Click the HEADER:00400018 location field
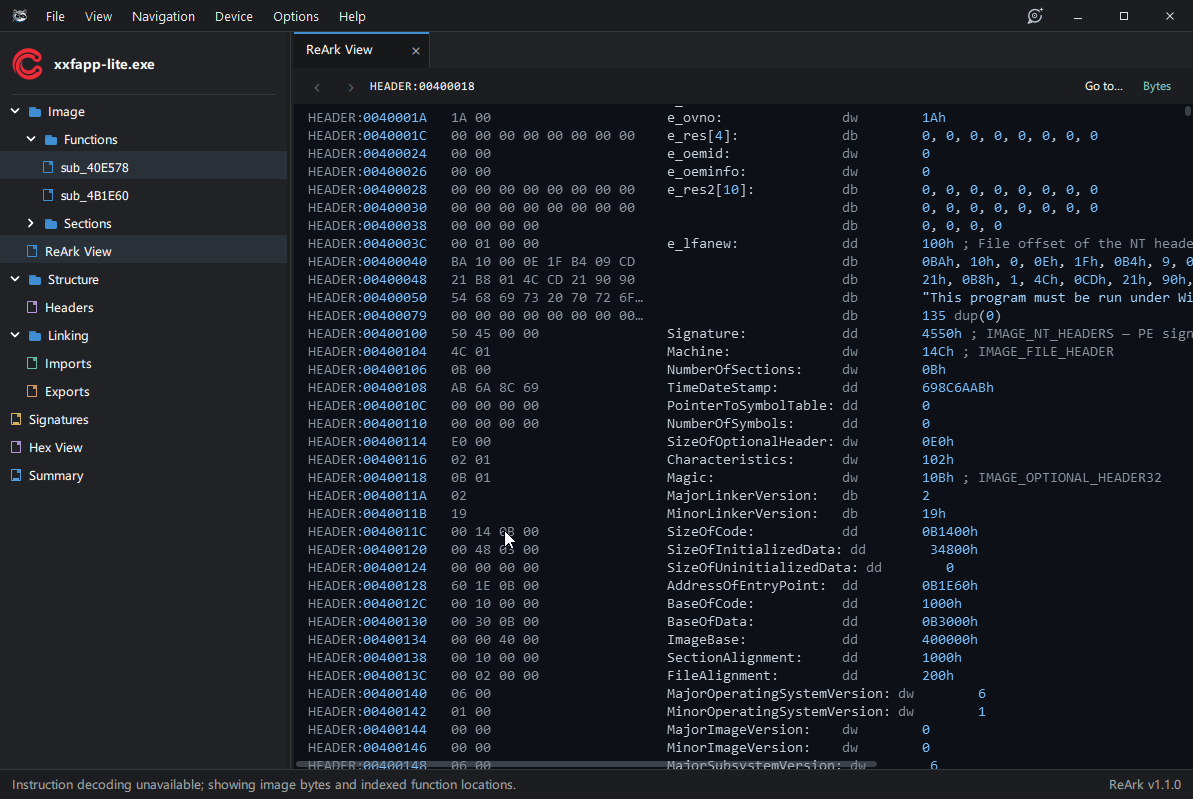Screen dimensions: 1193x799 click(x=422, y=87)
